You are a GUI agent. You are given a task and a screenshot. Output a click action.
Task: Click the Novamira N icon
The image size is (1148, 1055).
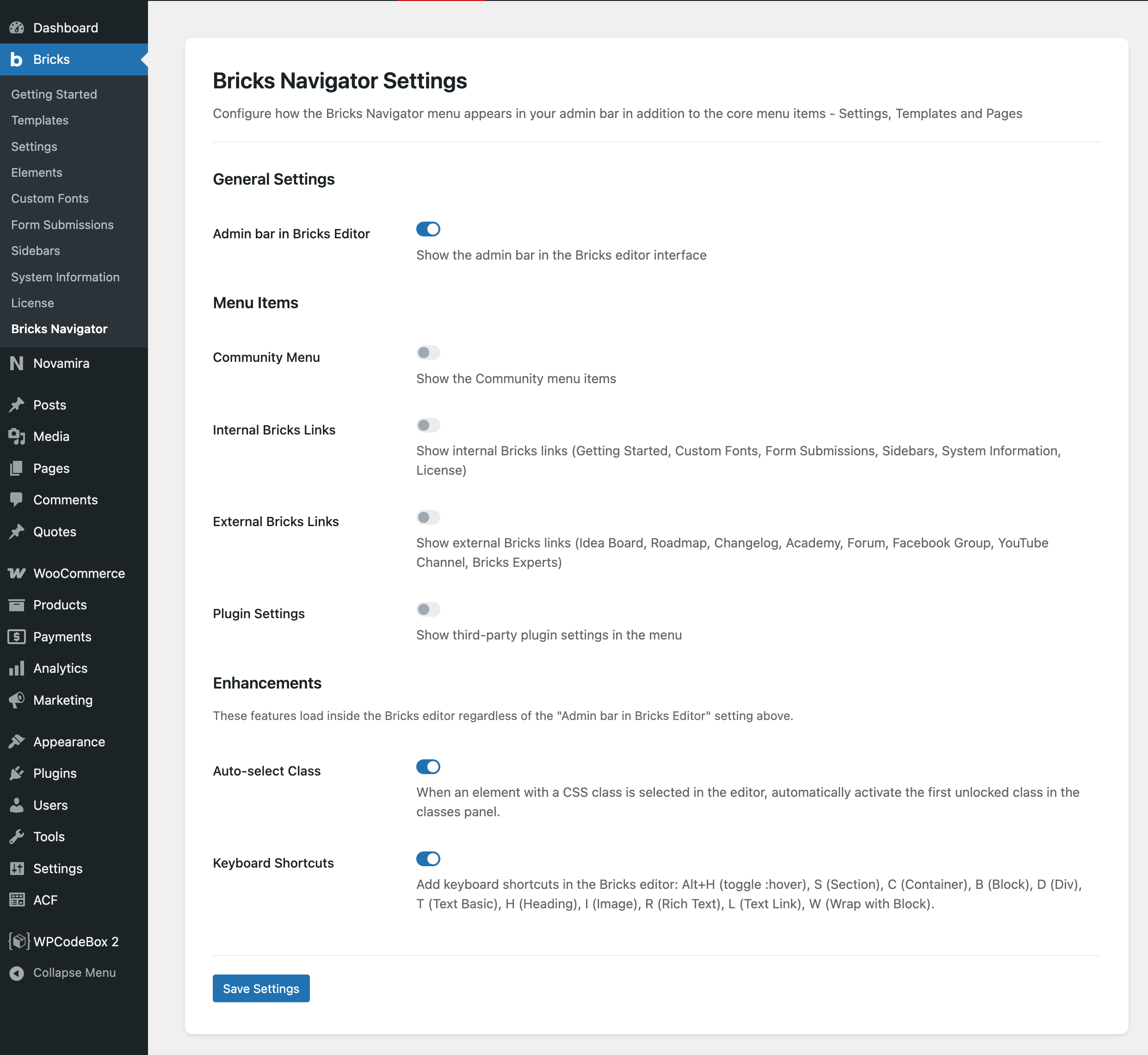17,363
